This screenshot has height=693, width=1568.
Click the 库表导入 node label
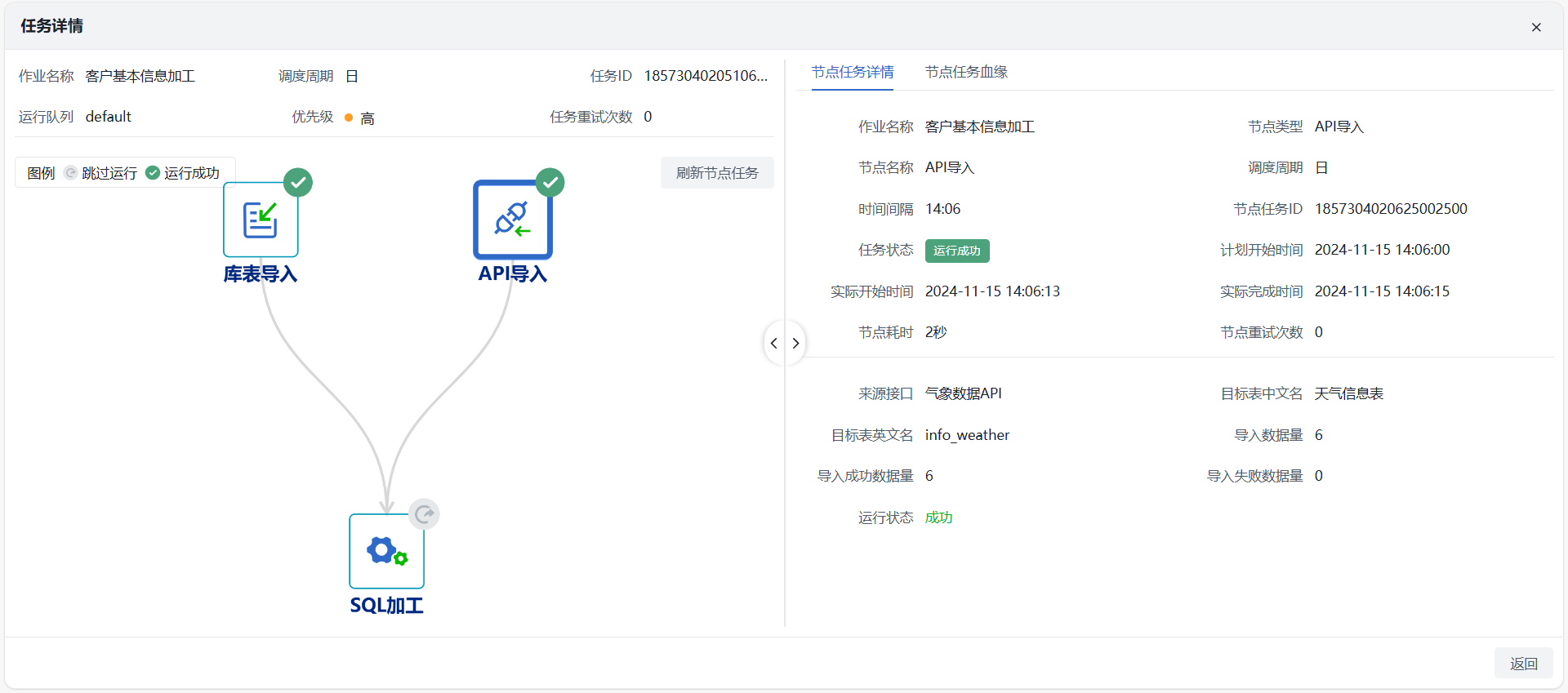261,274
